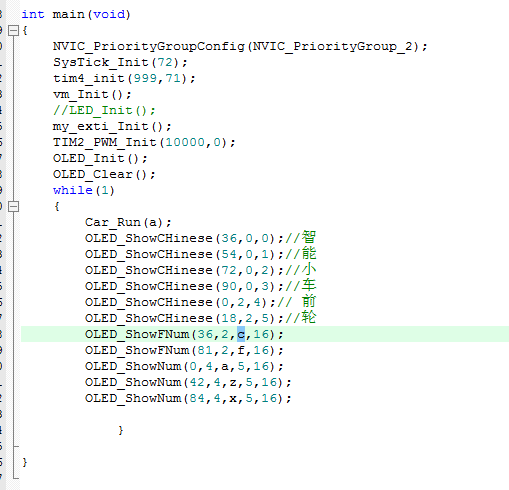Place cursor on int main(void) line

click(76, 14)
